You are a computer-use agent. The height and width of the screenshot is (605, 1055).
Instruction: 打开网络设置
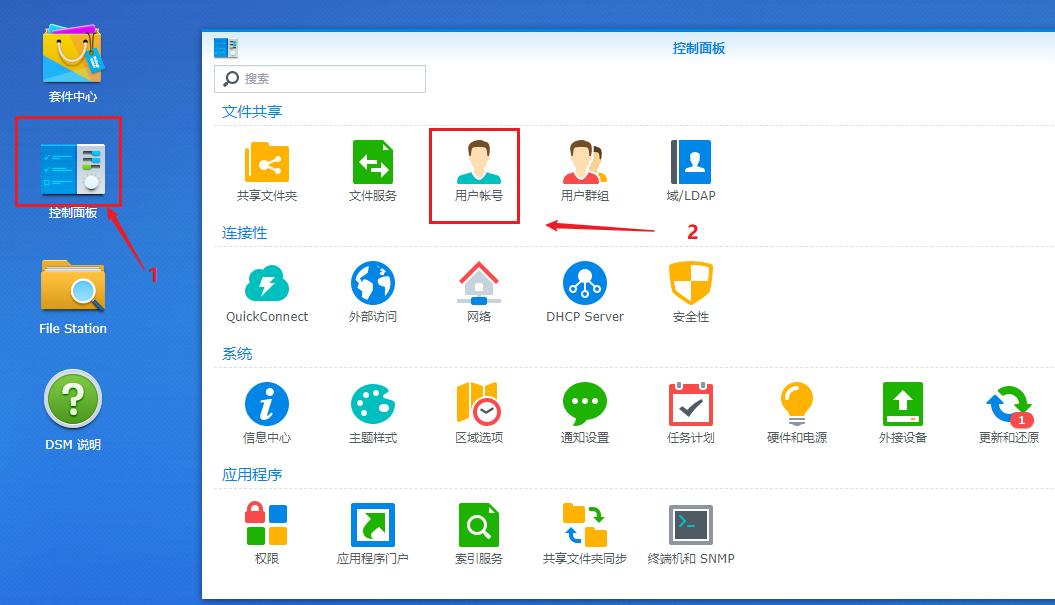click(477, 290)
